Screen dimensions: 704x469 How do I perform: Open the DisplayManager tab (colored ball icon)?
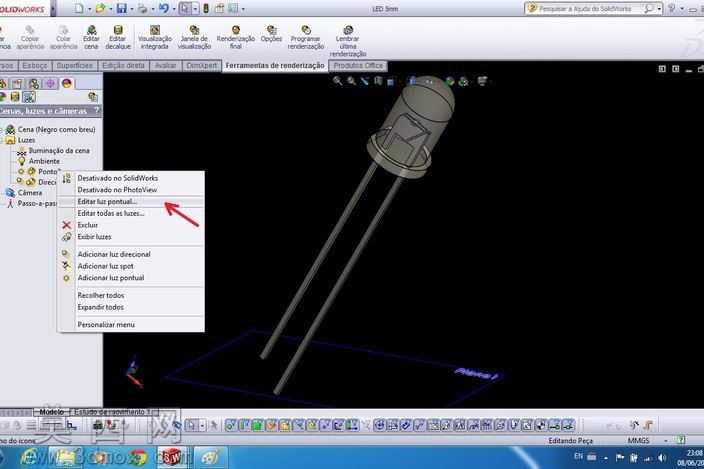click(x=67, y=83)
